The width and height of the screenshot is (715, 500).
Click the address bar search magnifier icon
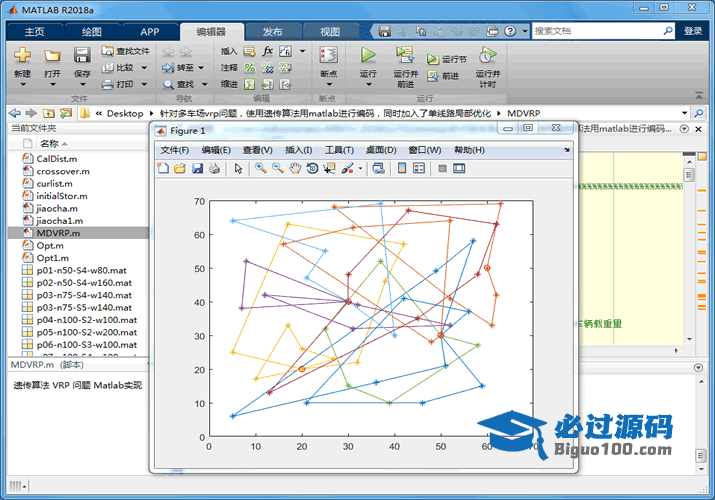pyautogui.click(x=698, y=113)
